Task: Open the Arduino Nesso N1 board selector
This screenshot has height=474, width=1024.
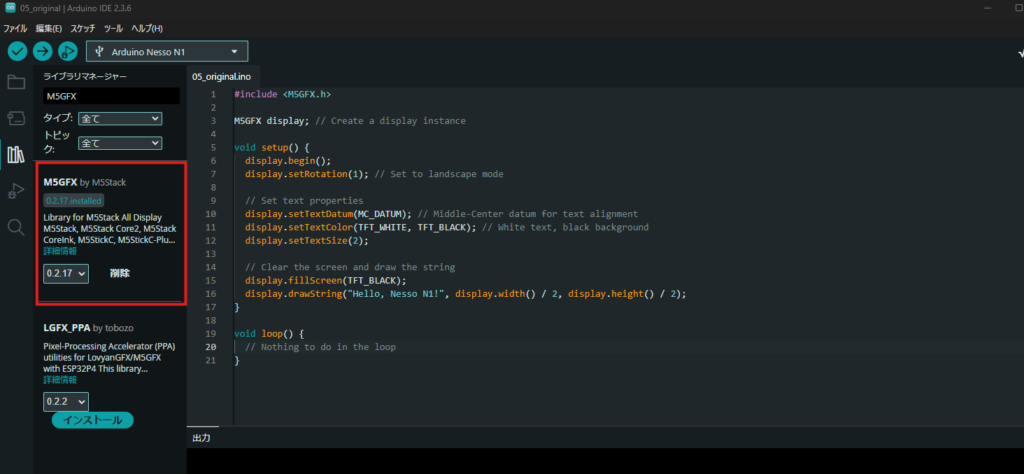Action: click(167, 51)
